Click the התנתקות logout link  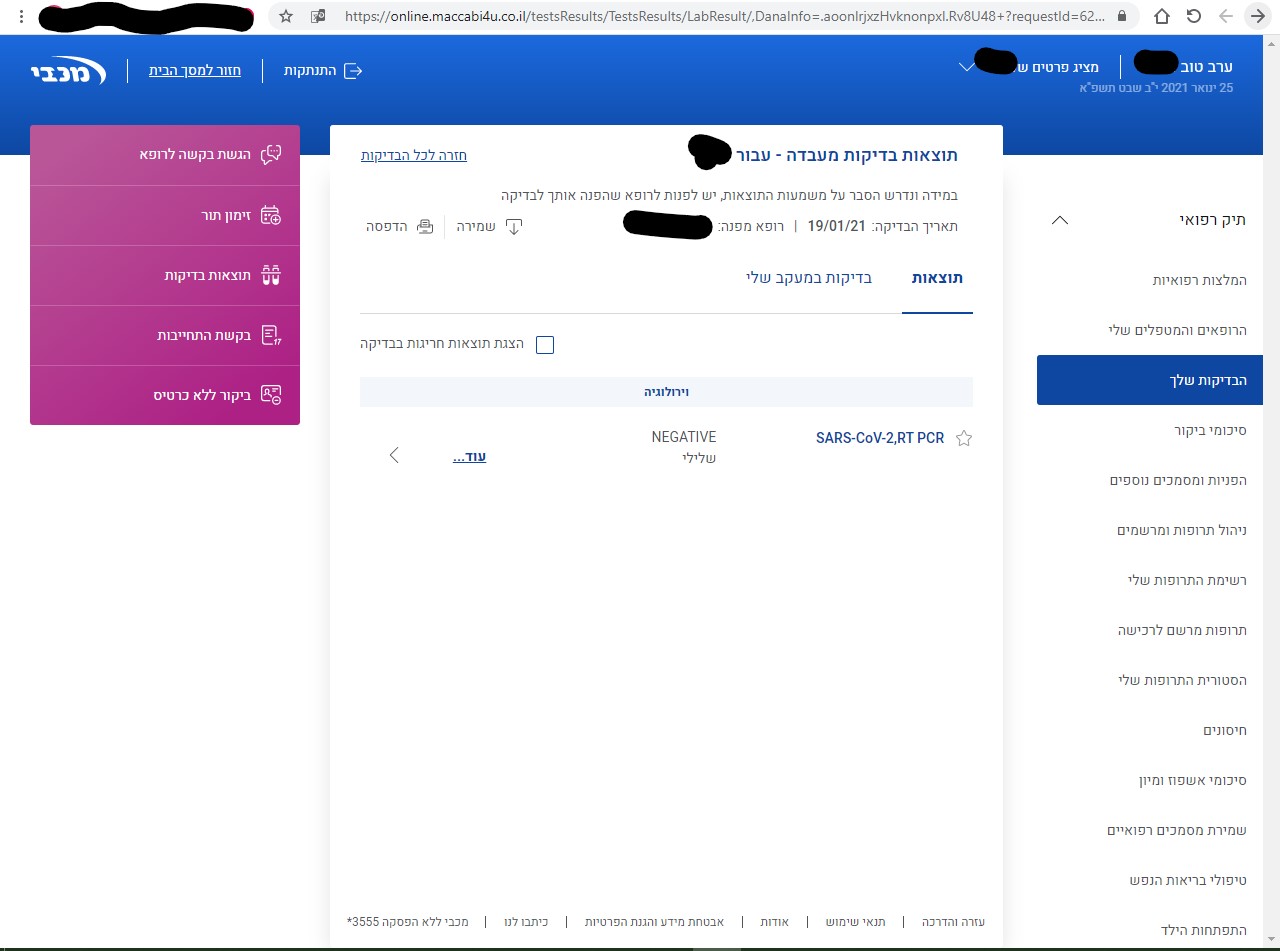309,71
